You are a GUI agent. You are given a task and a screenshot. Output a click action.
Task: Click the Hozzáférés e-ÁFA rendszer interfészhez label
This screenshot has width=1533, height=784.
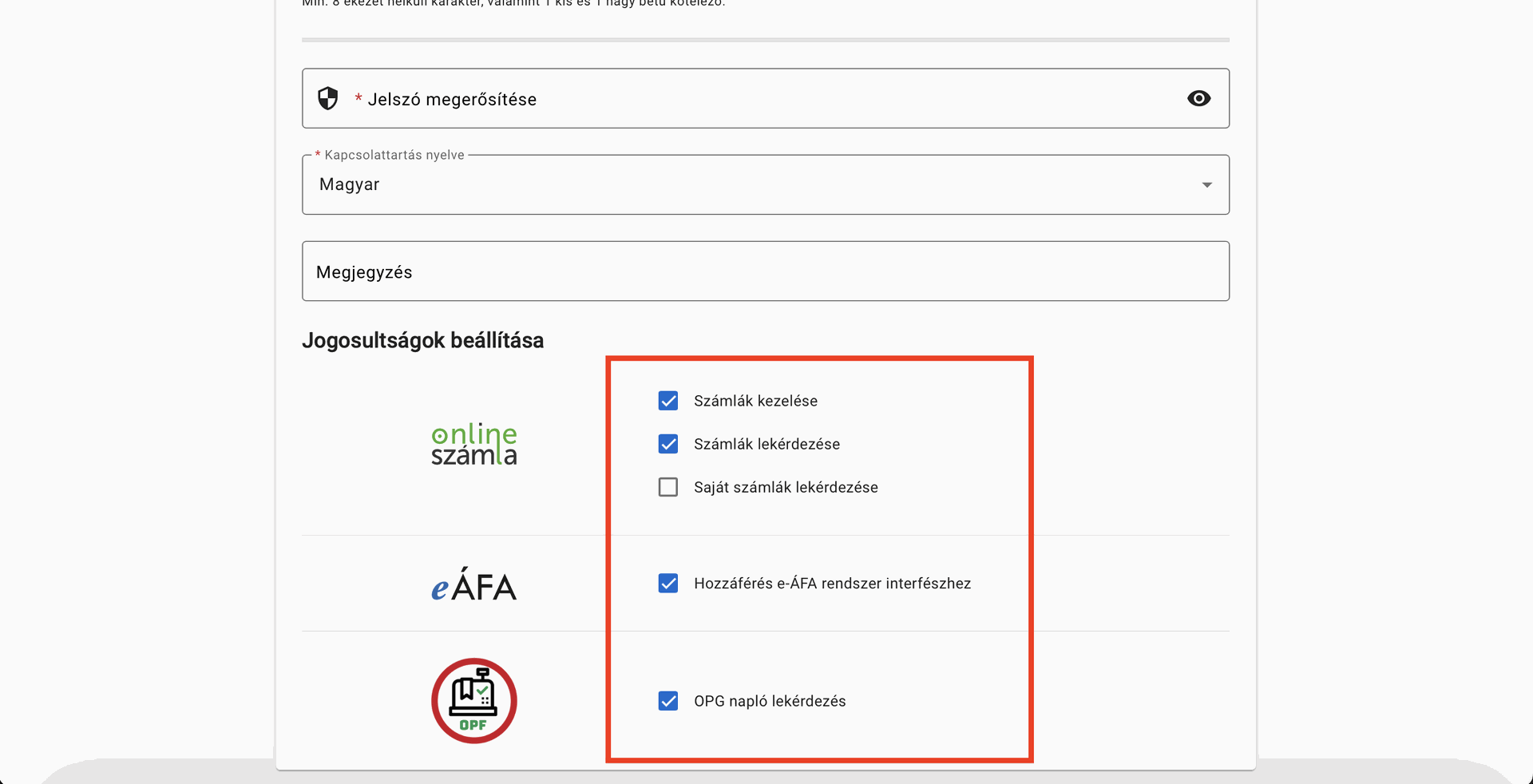[x=832, y=584]
